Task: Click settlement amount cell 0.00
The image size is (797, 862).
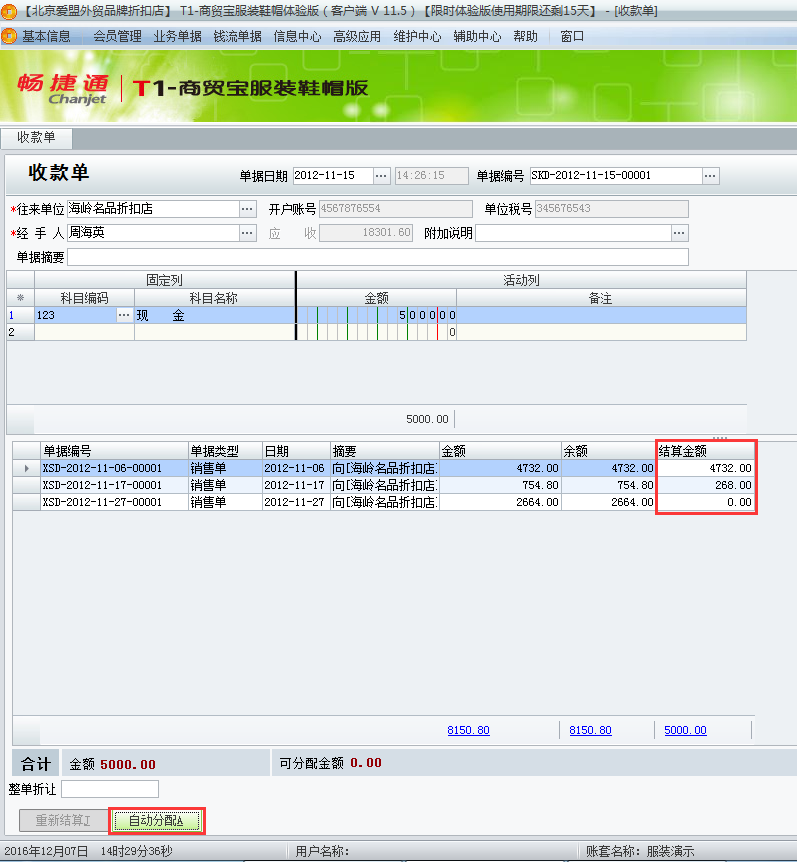Action: (x=705, y=502)
